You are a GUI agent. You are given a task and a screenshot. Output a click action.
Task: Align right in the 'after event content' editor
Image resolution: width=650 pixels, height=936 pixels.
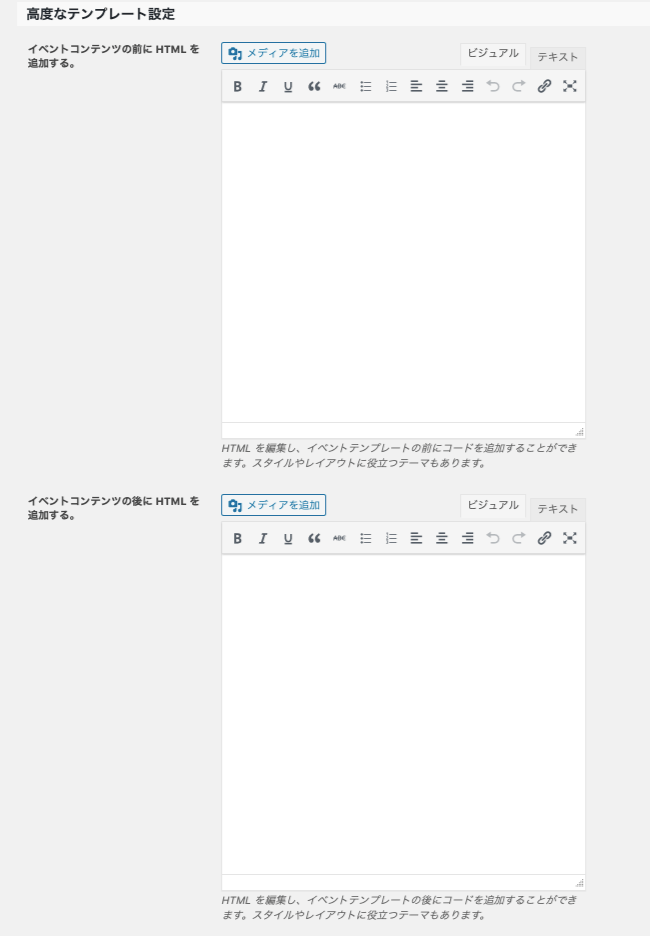click(x=467, y=538)
